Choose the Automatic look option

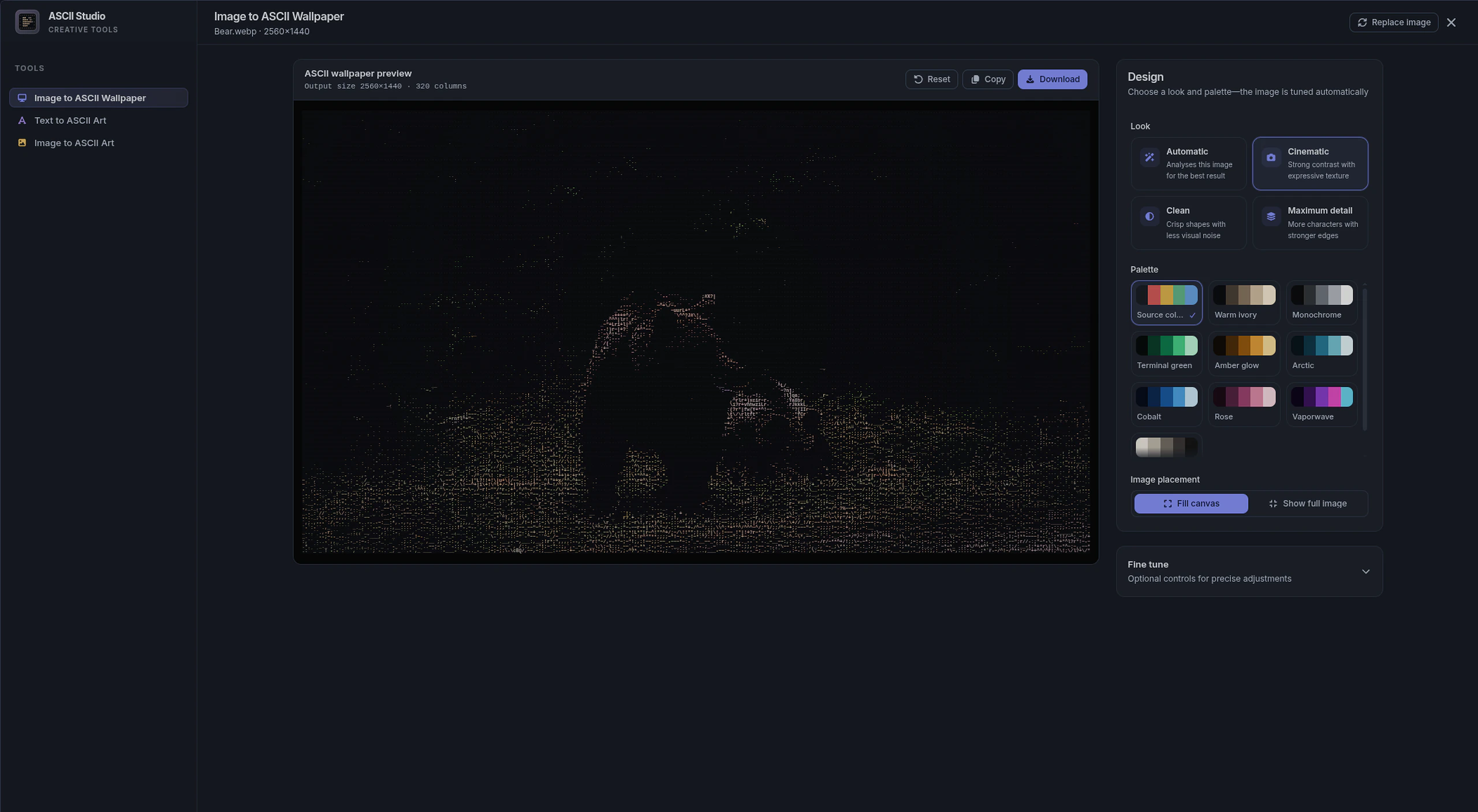click(x=1188, y=163)
